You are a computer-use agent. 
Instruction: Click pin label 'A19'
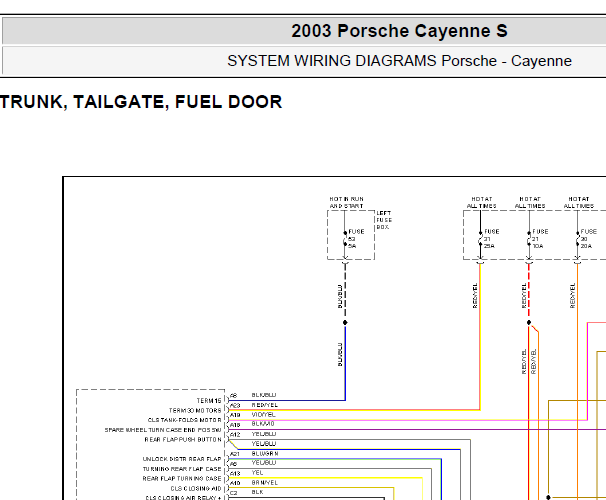click(235, 415)
